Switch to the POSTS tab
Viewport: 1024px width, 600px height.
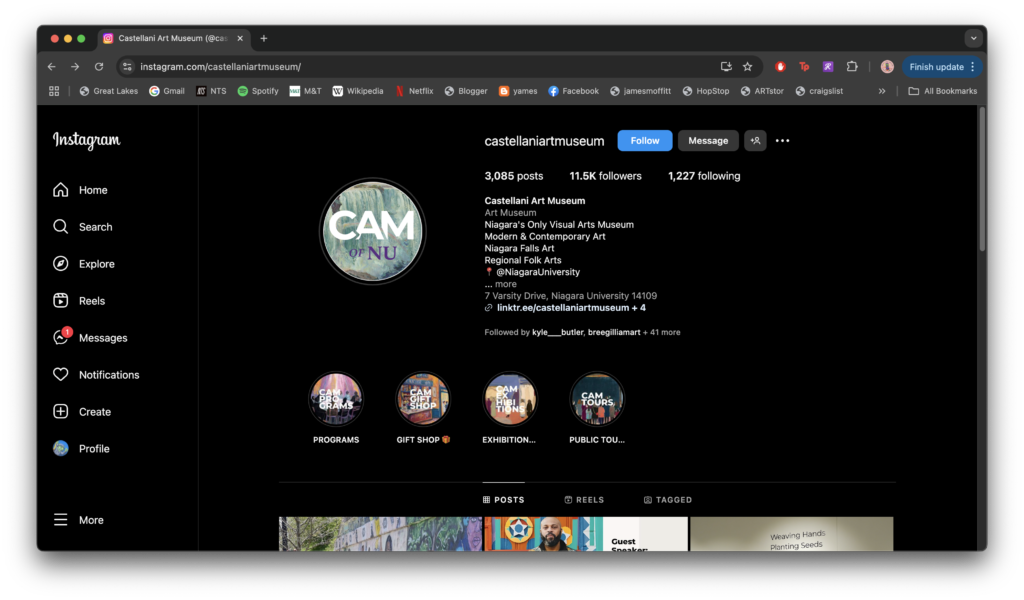pos(504,499)
